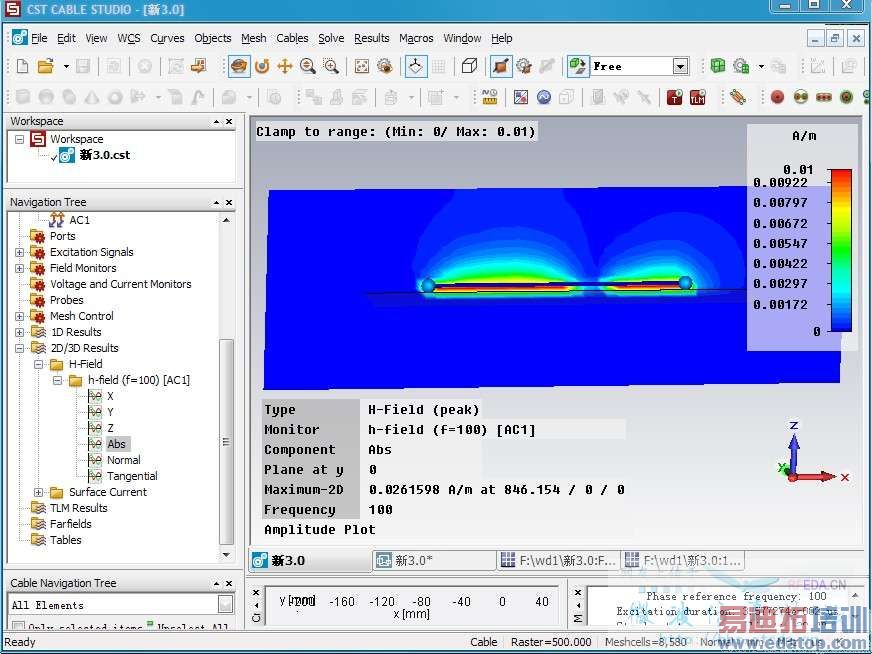The image size is (872, 654).
Task: Click the ruler measurement icon
Action: [x=489, y=98]
